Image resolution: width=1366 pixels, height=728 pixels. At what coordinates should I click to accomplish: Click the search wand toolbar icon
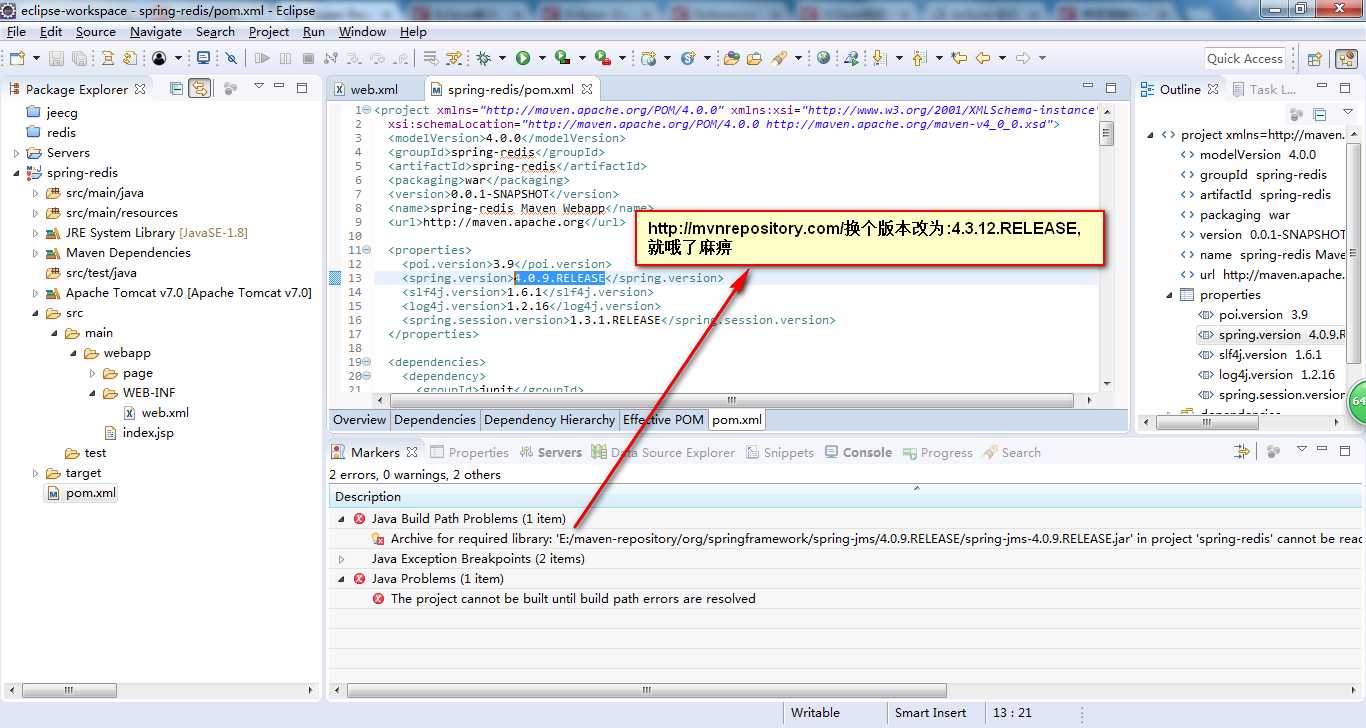pyautogui.click(x=779, y=58)
